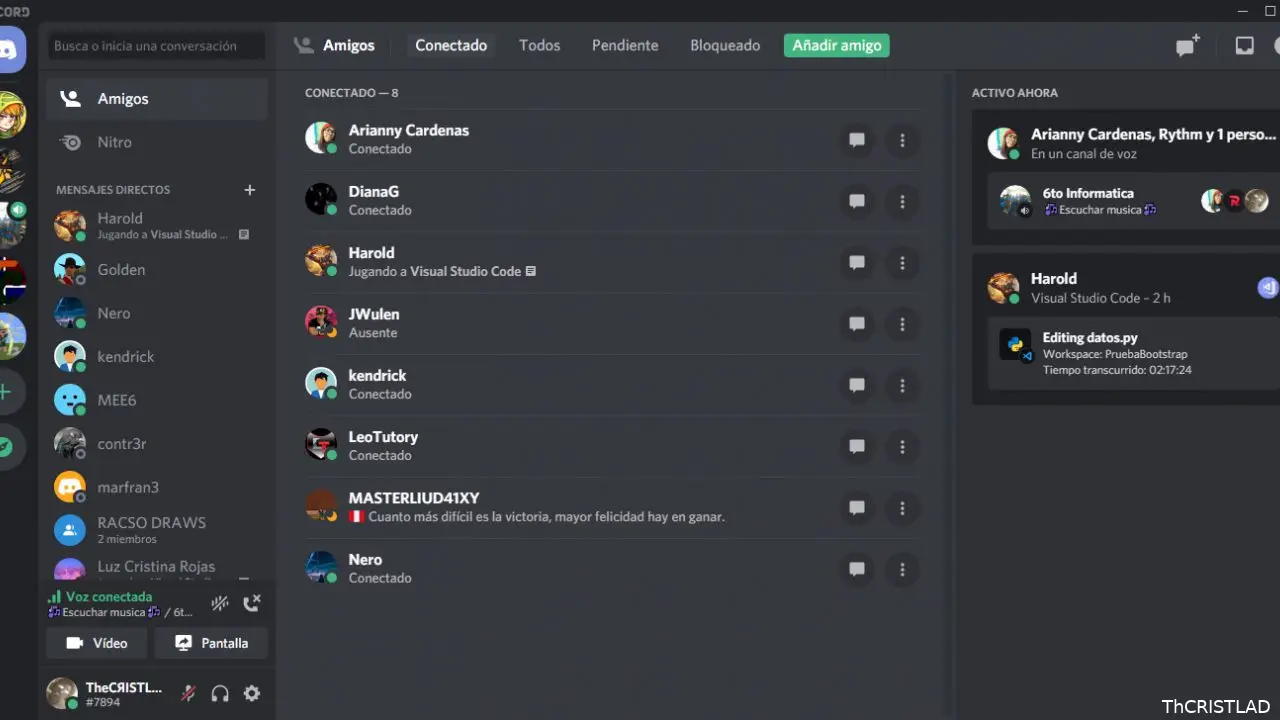Click Voz conectada status text
Image resolution: width=1280 pixels, height=720 pixels.
[x=109, y=597]
